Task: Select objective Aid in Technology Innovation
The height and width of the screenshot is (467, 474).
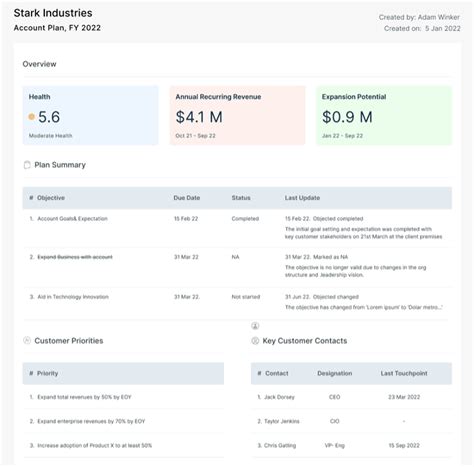Action: (x=73, y=297)
